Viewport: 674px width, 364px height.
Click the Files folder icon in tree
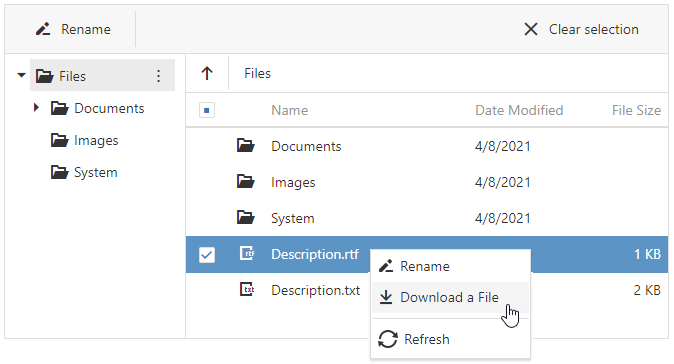tap(45, 76)
